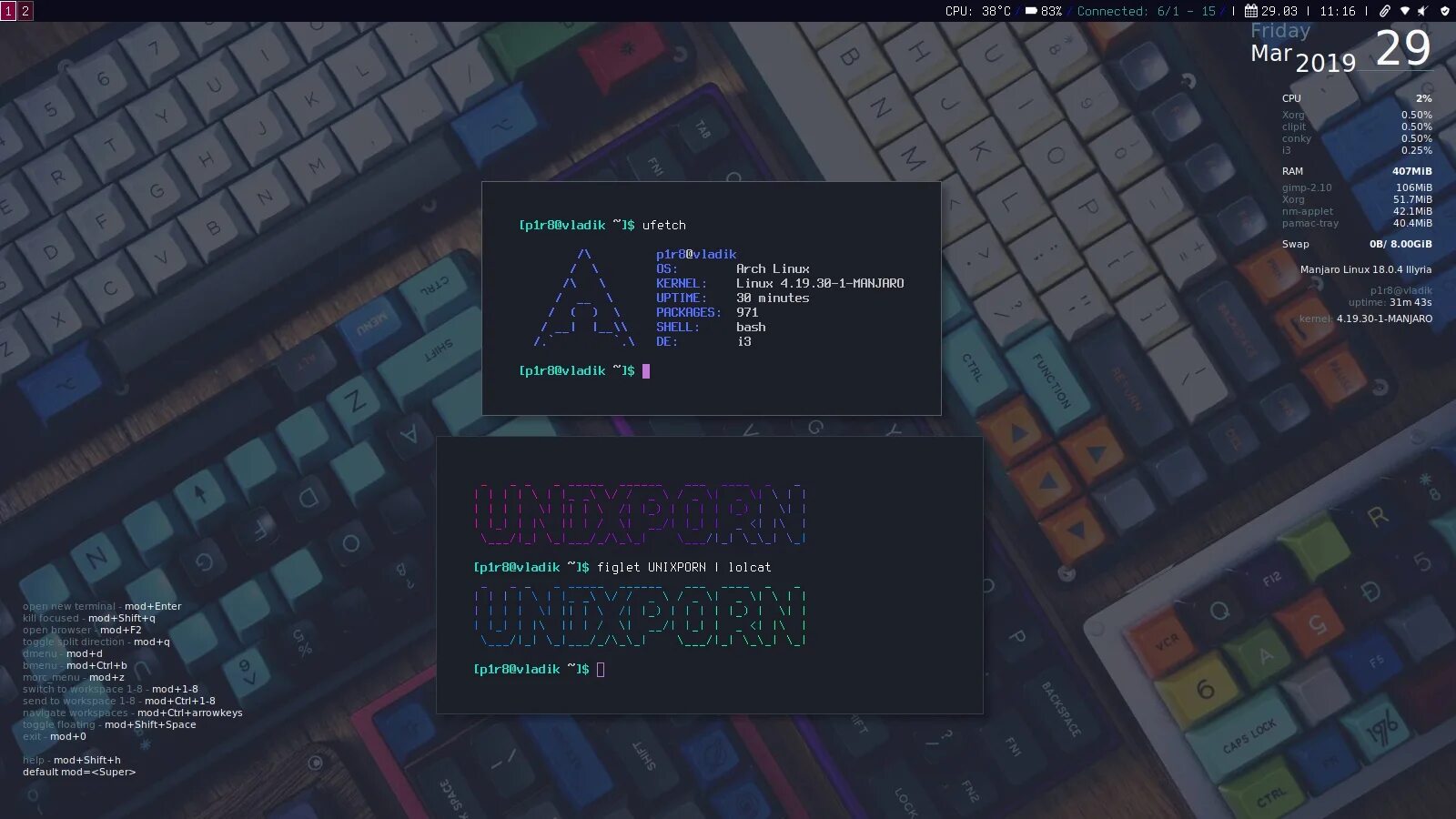Image resolution: width=1456 pixels, height=819 pixels.
Task: Click the Arch Linux OS value
Action: 773,268
